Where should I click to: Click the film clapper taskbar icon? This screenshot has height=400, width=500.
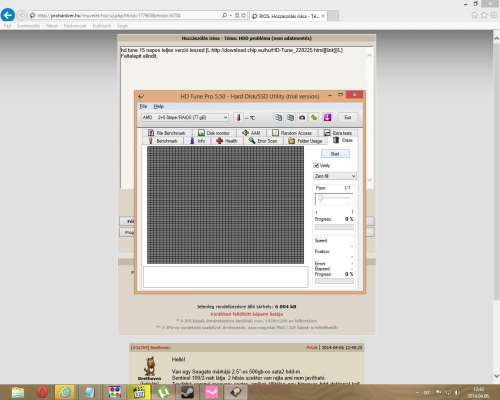click(x=138, y=392)
